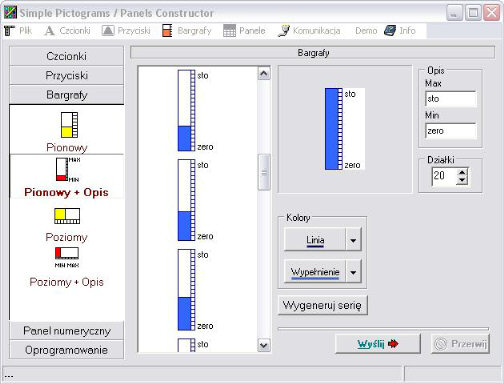Open the Przyciski toolbar icon
Image resolution: width=504 pixels, height=384 pixels.
(108, 31)
